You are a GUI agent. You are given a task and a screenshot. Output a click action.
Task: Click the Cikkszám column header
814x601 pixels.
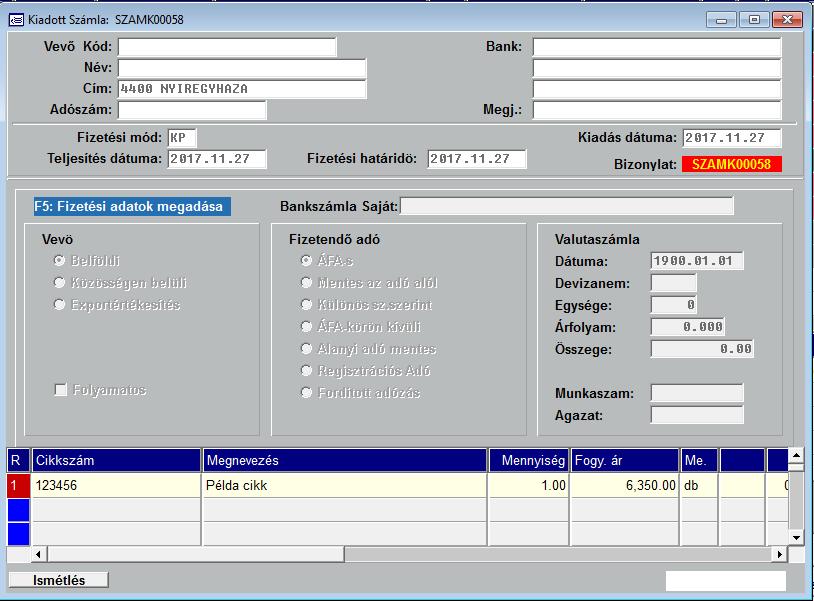[116, 460]
